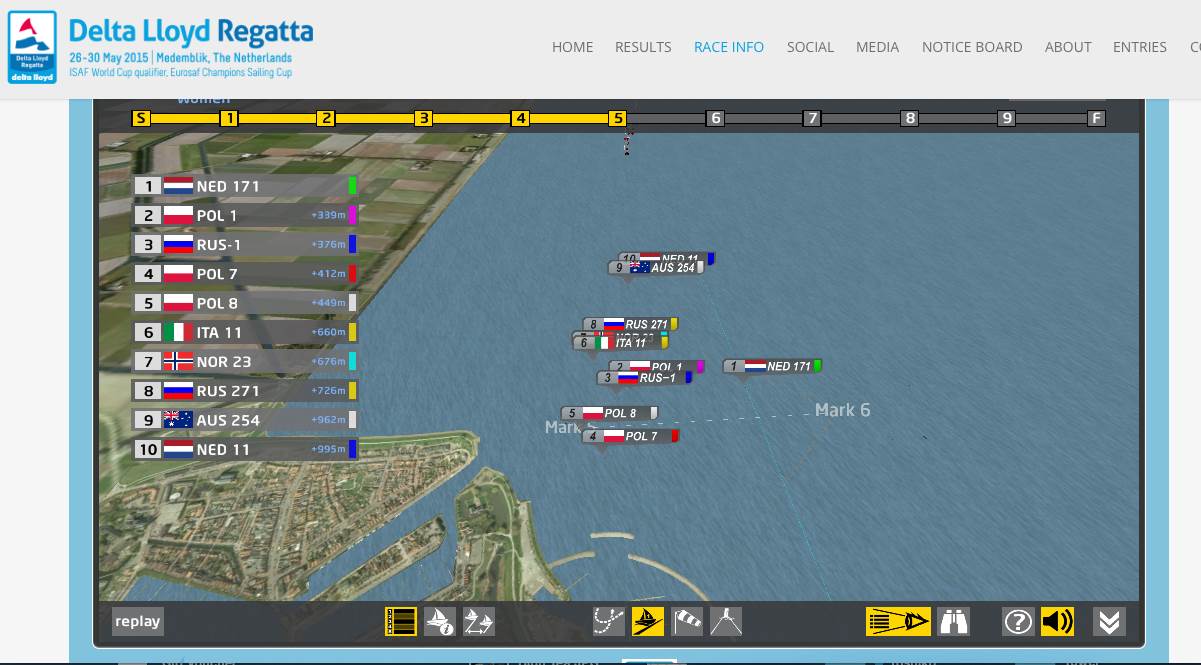This screenshot has height=665, width=1201.
Task: Show boat track trails icon
Action: pos(608,621)
